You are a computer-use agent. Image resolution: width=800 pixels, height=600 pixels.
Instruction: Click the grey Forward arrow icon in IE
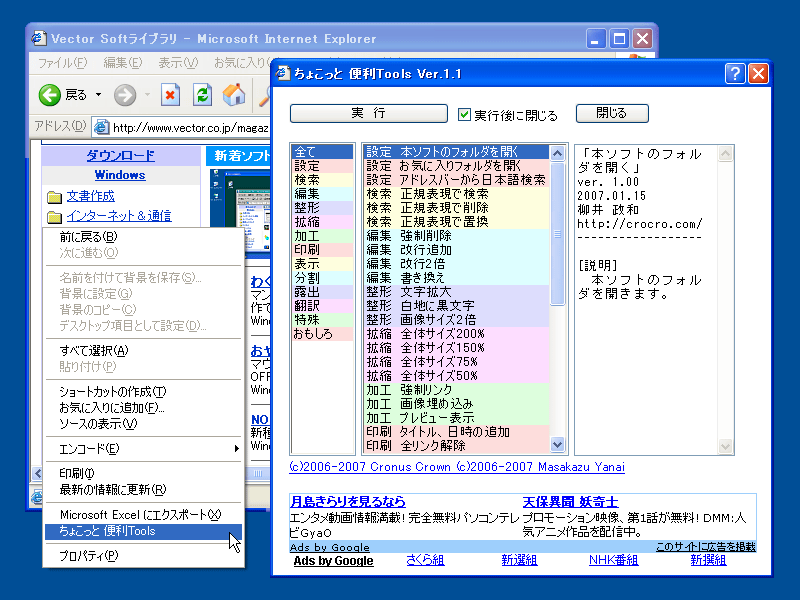click(125, 95)
